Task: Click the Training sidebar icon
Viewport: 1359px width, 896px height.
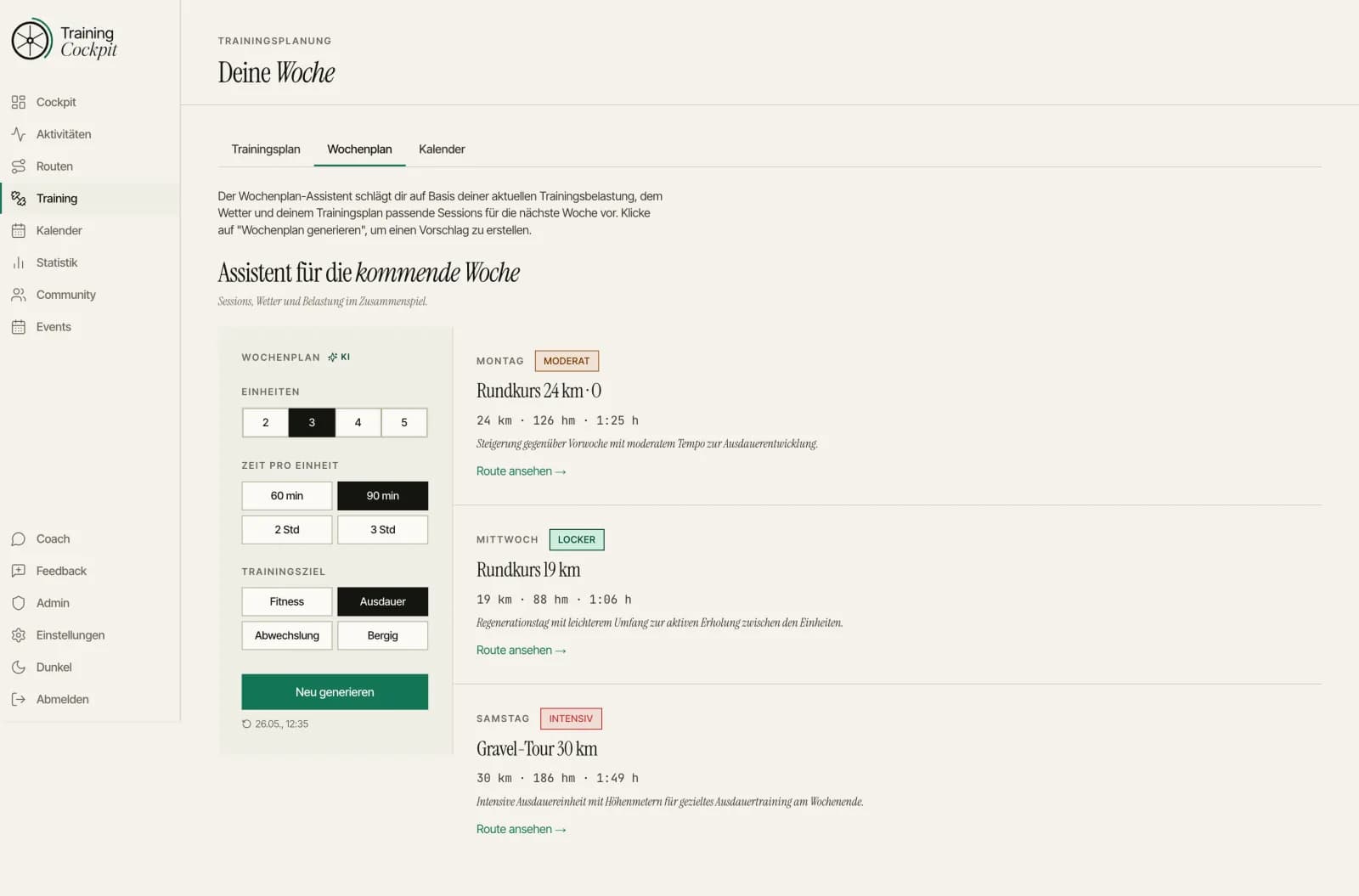Action: [19, 199]
